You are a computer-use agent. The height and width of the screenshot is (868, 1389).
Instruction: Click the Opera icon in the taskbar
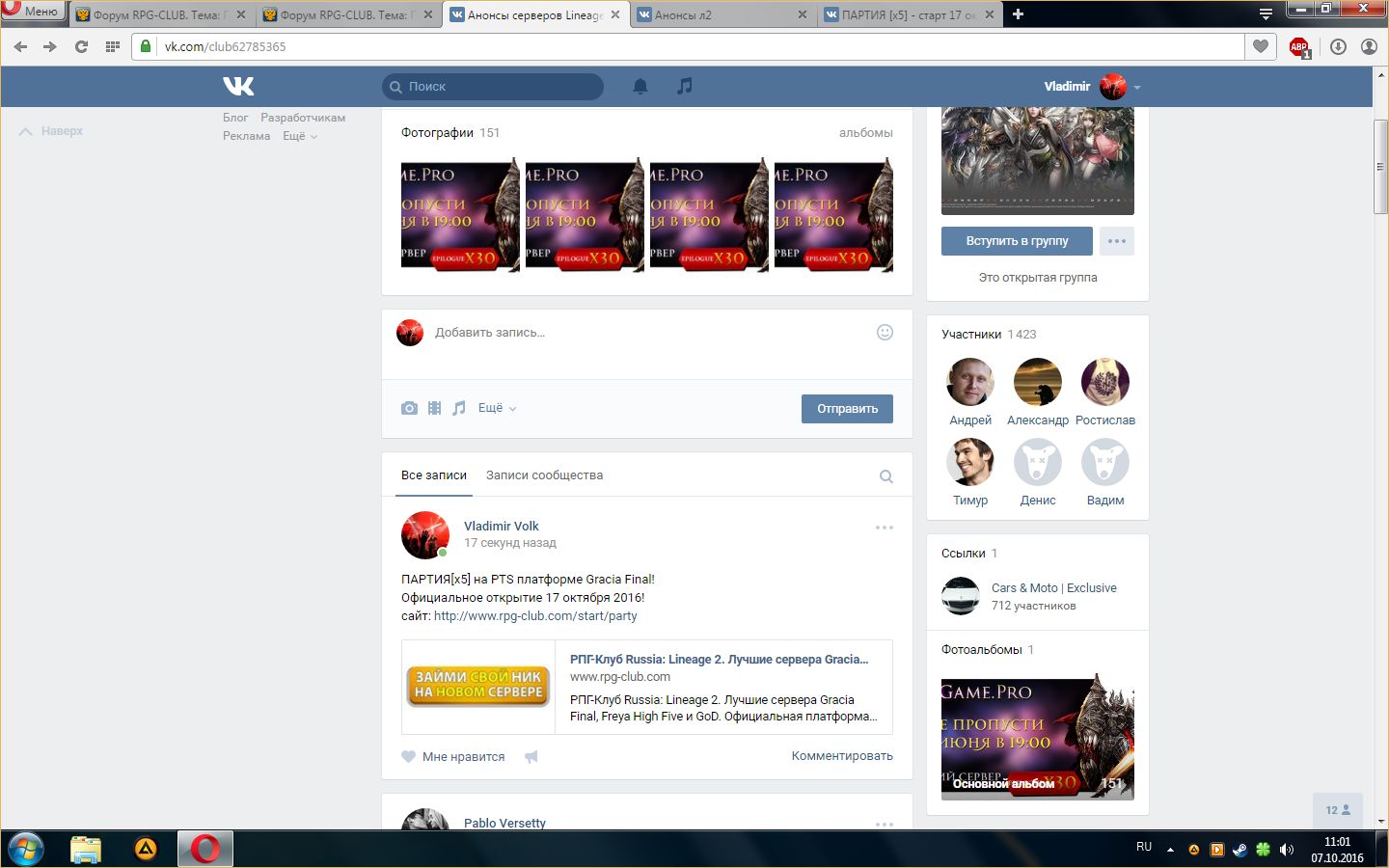(204, 849)
